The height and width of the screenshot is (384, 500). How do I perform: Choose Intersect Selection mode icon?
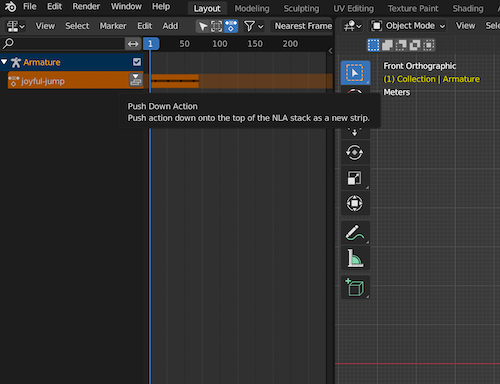click(x=428, y=45)
